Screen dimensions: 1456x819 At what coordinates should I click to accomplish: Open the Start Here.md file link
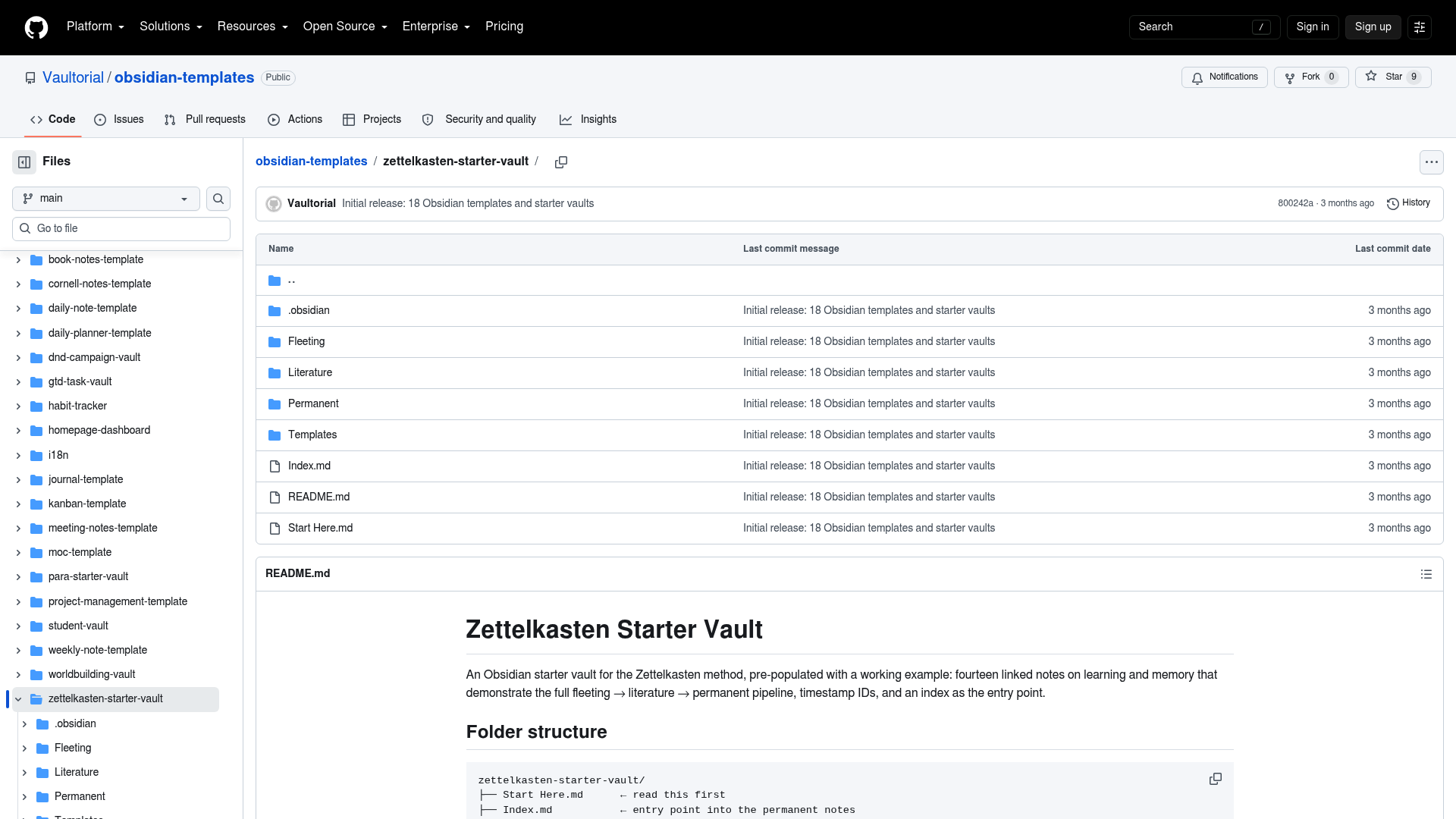[x=320, y=529]
